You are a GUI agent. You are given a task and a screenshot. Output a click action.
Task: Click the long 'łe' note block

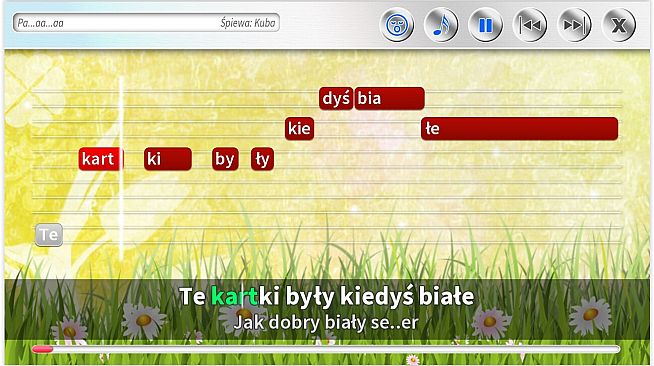tap(519, 128)
